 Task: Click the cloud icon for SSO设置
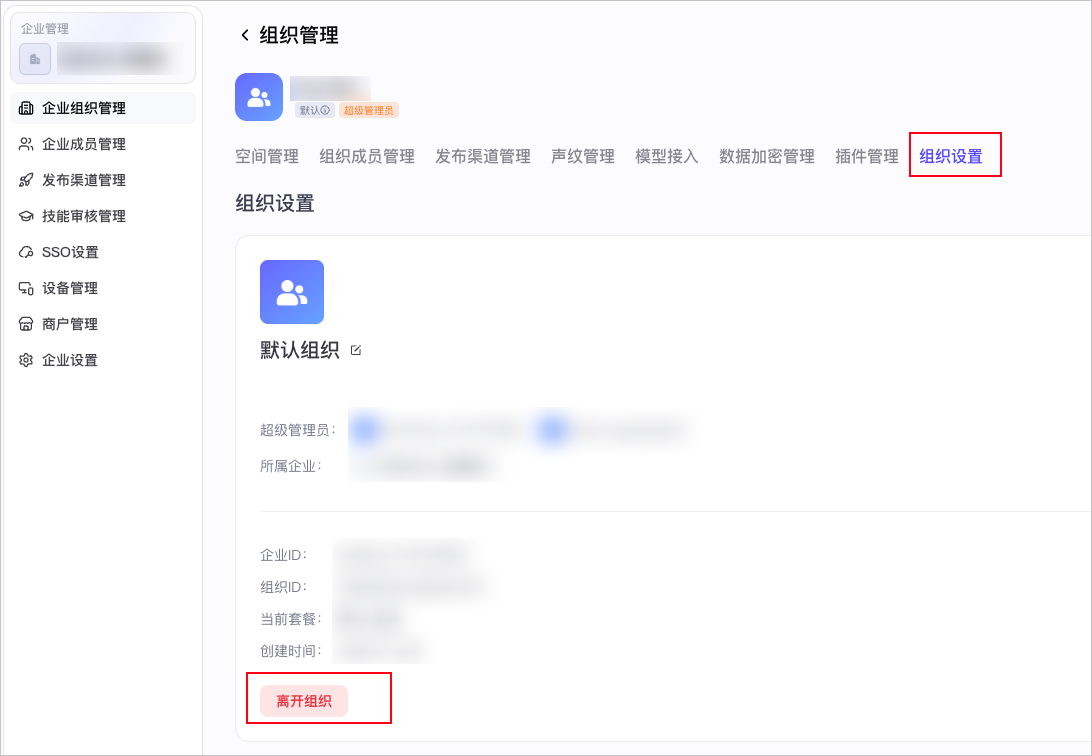pyautogui.click(x=26, y=252)
